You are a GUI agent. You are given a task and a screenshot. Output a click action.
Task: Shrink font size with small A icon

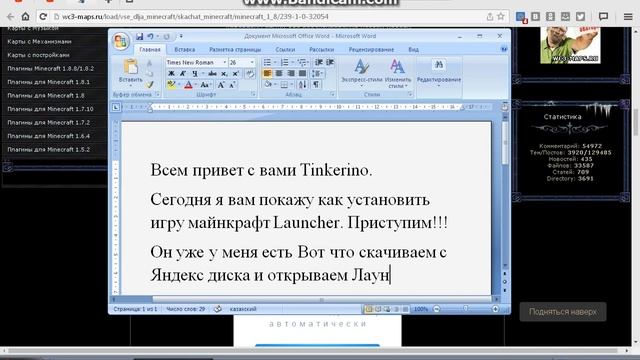232,85
